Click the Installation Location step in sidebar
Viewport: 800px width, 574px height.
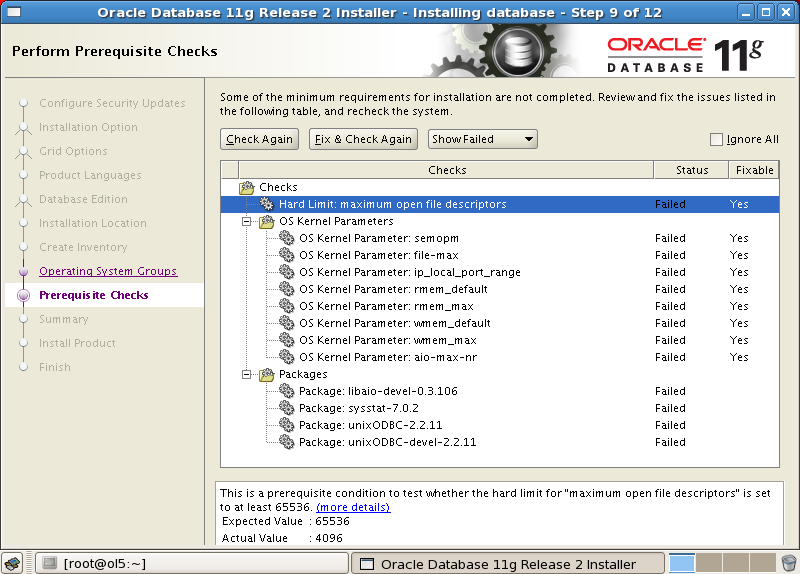click(93, 223)
